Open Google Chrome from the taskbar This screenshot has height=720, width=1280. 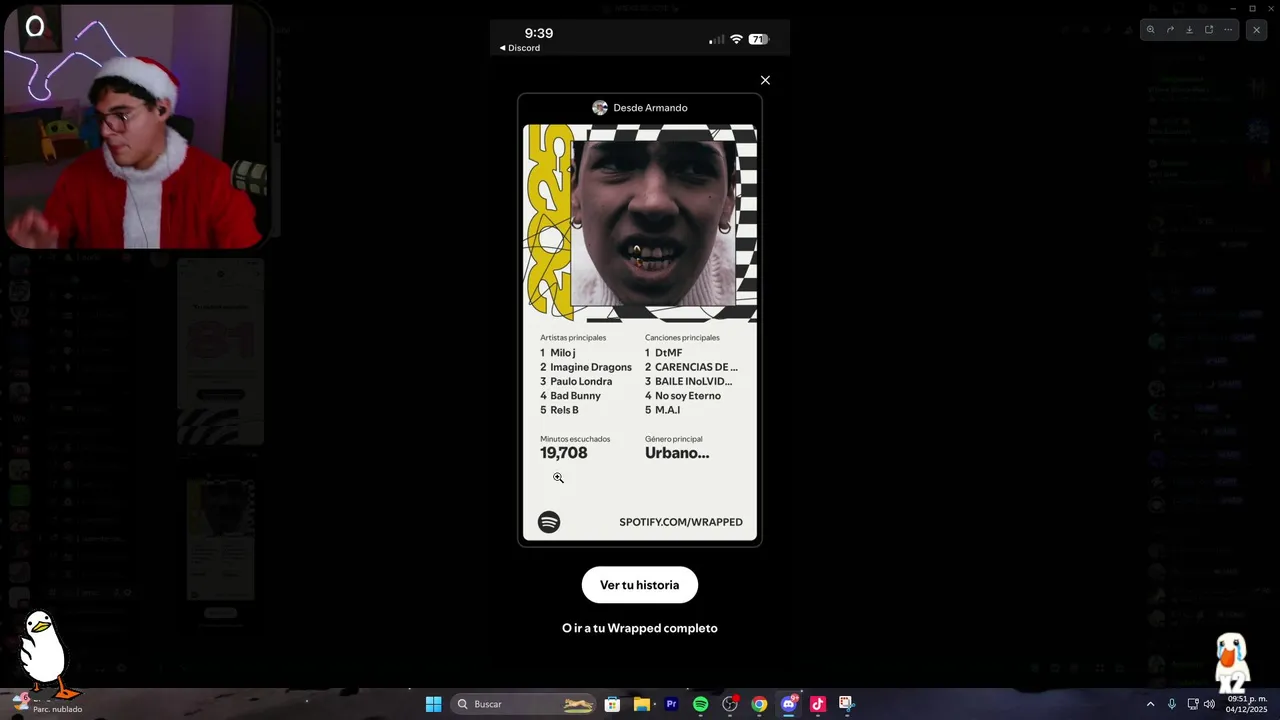759,704
